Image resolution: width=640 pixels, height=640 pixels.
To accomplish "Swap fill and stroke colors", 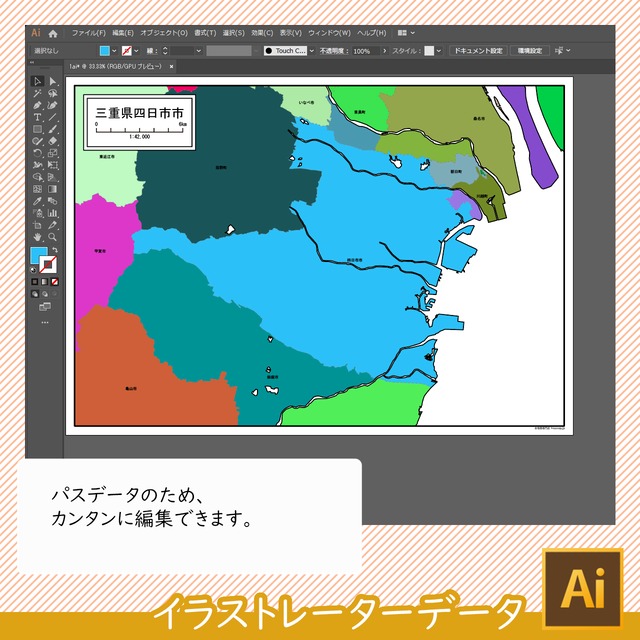I will click(x=55, y=249).
